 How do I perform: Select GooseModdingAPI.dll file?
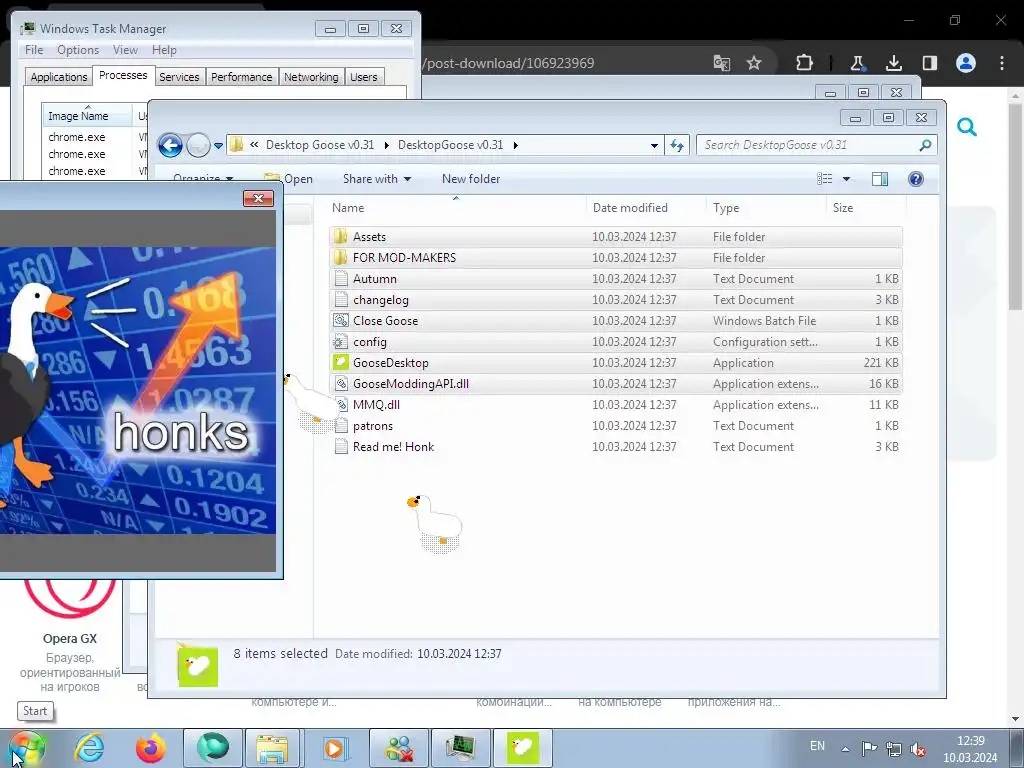[616, 383]
